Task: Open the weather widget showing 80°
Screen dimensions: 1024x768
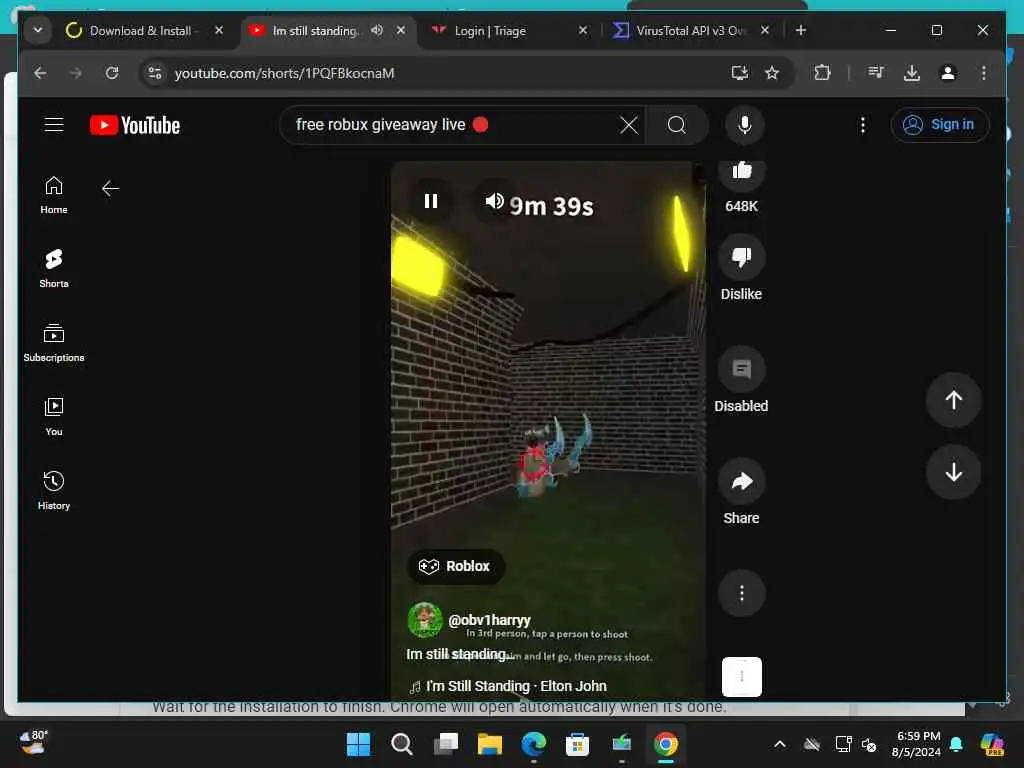Action: (x=34, y=743)
